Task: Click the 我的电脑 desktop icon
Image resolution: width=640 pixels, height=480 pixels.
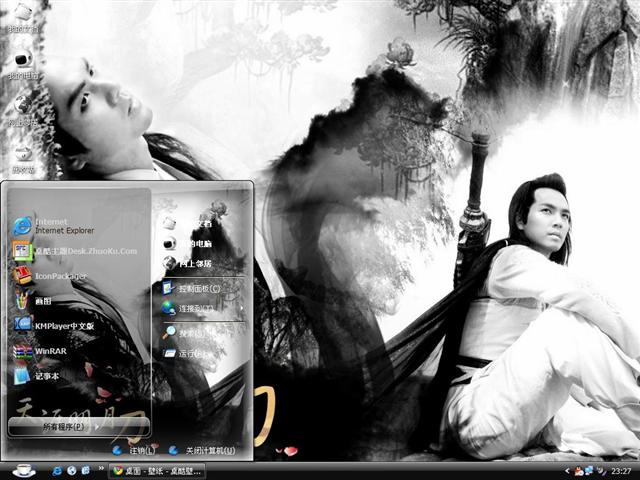Action: (x=22, y=62)
